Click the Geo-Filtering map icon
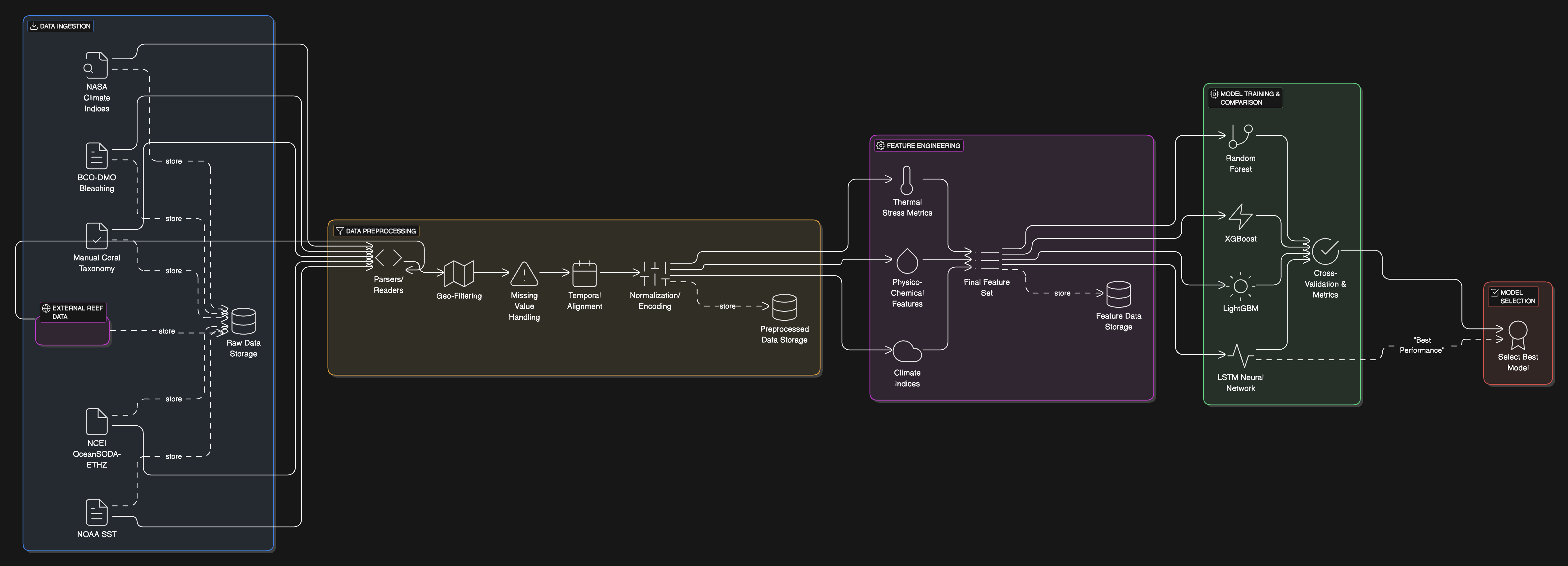This screenshot has width=1568, height=566. pos(458,274)
